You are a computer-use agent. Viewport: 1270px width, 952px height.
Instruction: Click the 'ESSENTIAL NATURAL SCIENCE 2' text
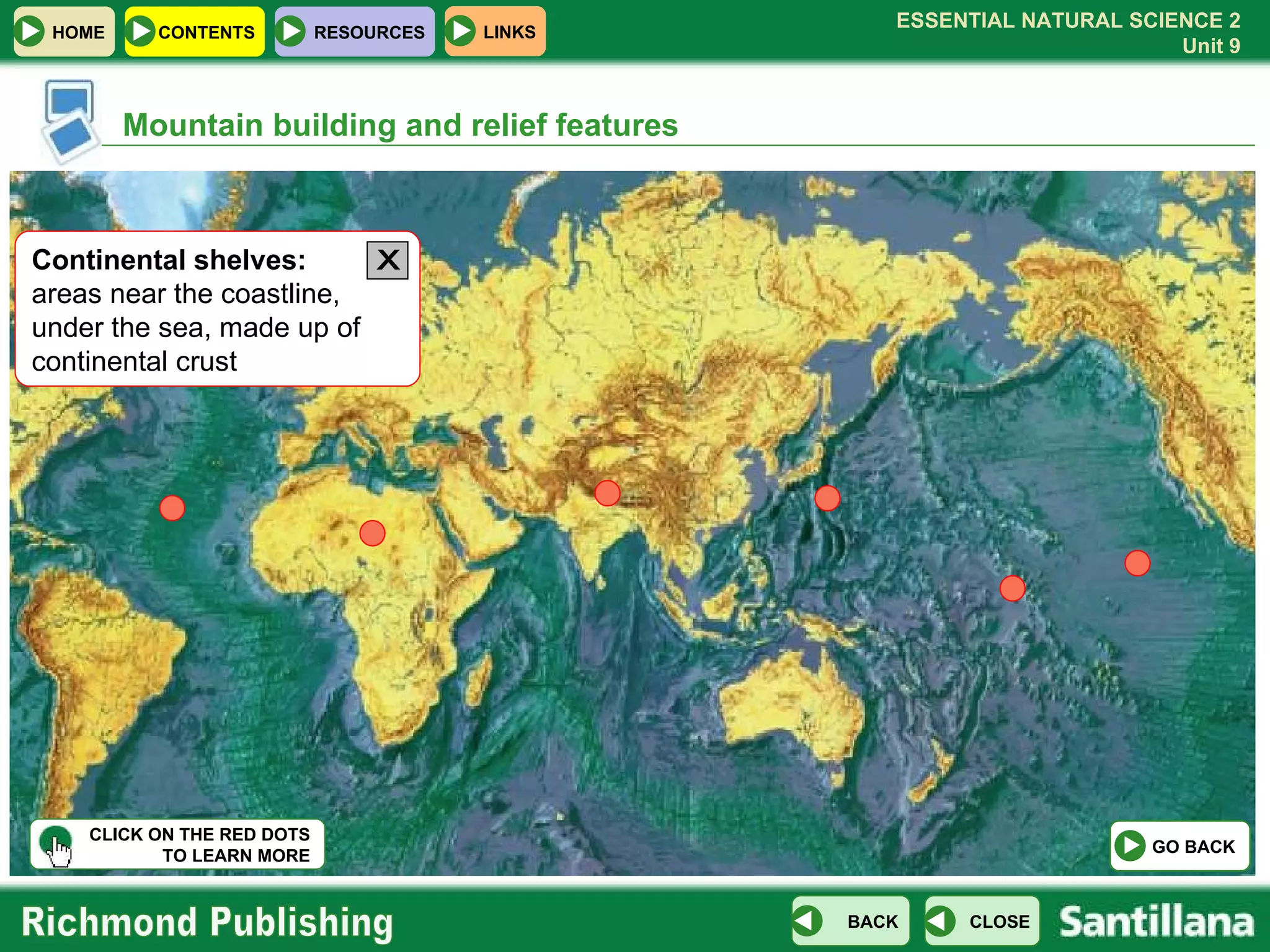[x=1068, y=20]
